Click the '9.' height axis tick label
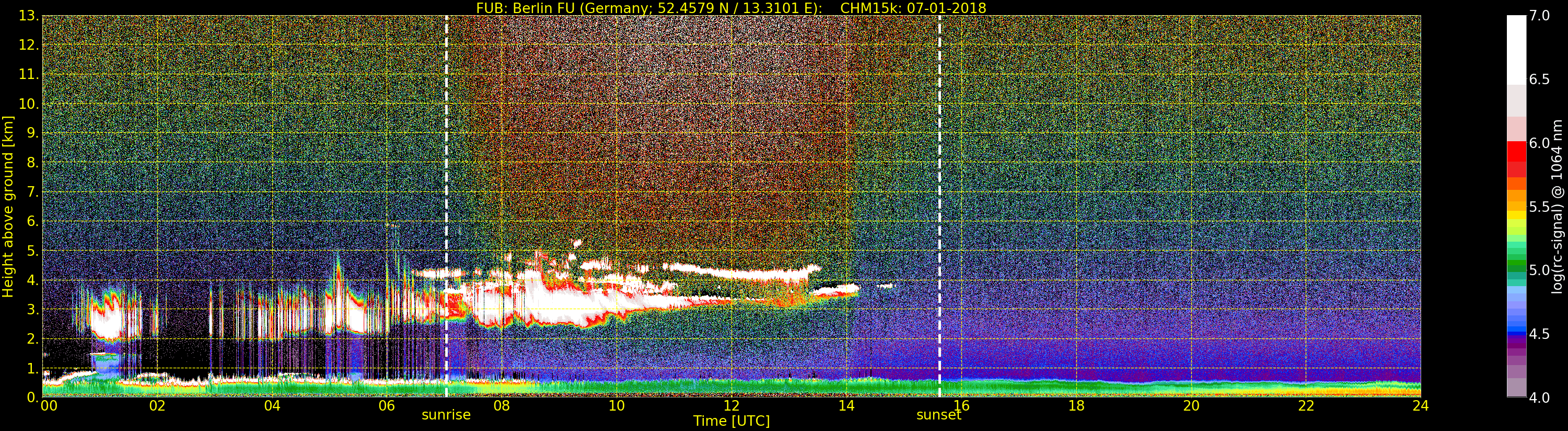The height and width of the screenshot is (431, 1568). coord(33,133)
